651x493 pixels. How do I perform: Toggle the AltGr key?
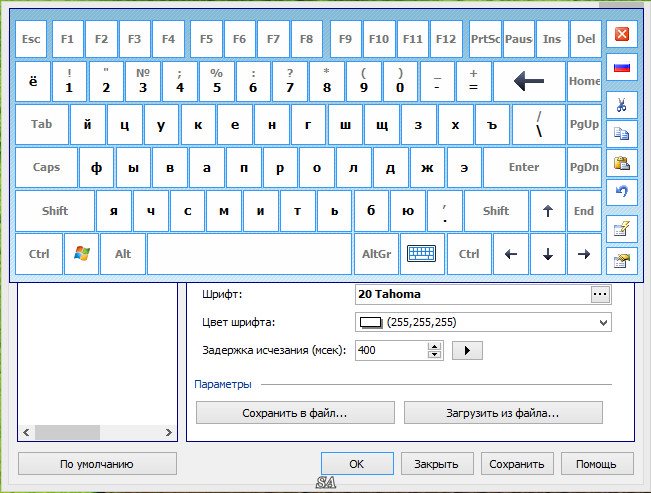click(377, 254)
